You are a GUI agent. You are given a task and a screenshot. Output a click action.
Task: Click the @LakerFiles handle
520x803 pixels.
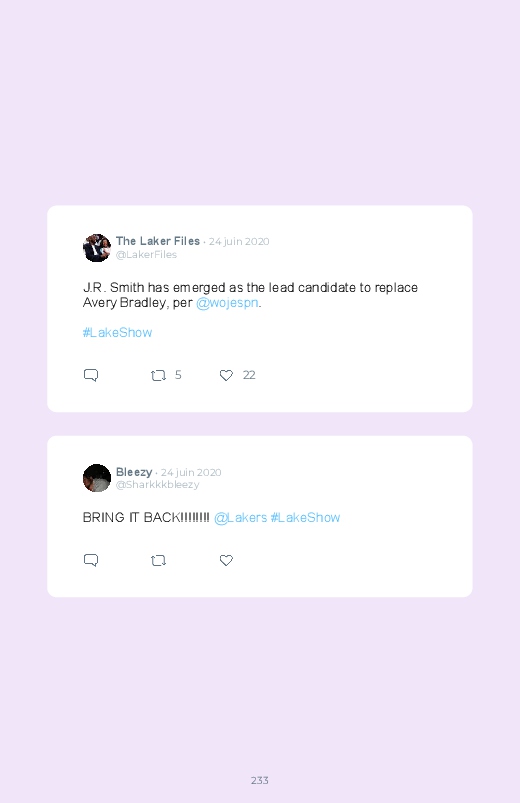[146, 255]
